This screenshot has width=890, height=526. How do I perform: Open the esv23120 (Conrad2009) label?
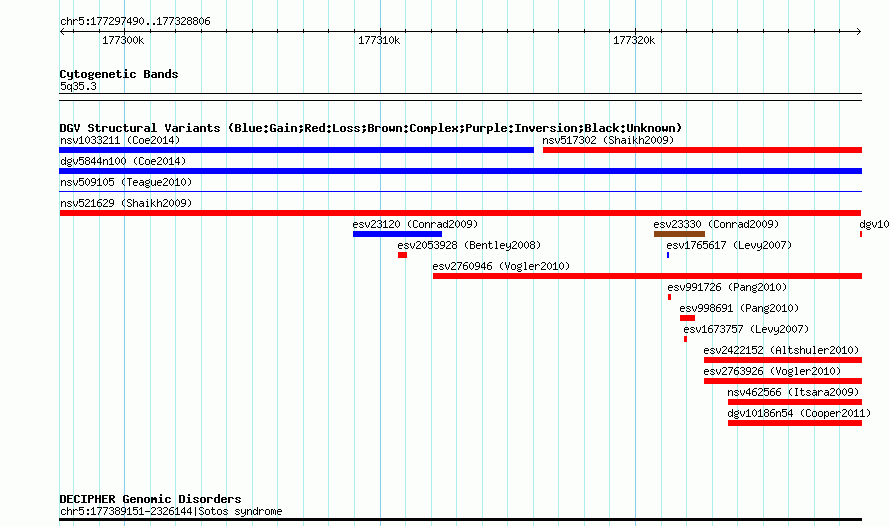tap(415, 224)
